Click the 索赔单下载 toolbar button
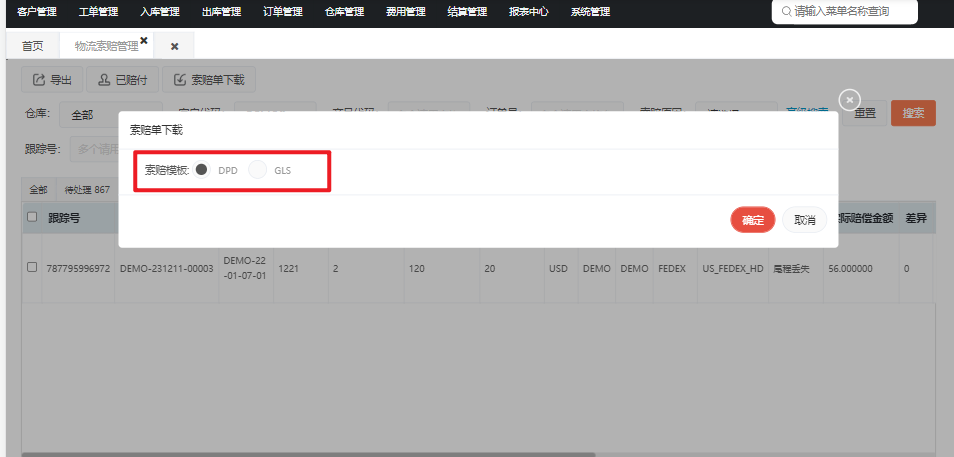954x457 pixels. pos(209,80)
